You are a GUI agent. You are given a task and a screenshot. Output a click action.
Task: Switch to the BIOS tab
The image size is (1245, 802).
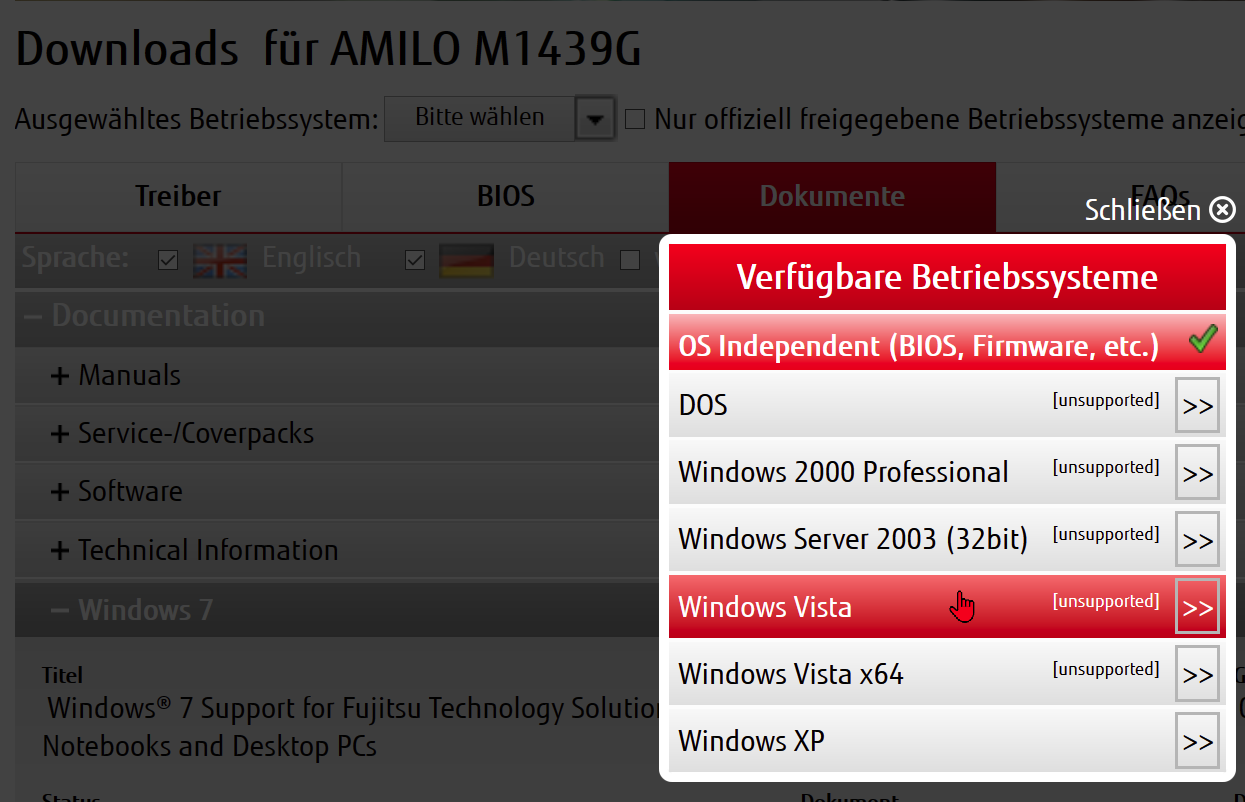505,196
